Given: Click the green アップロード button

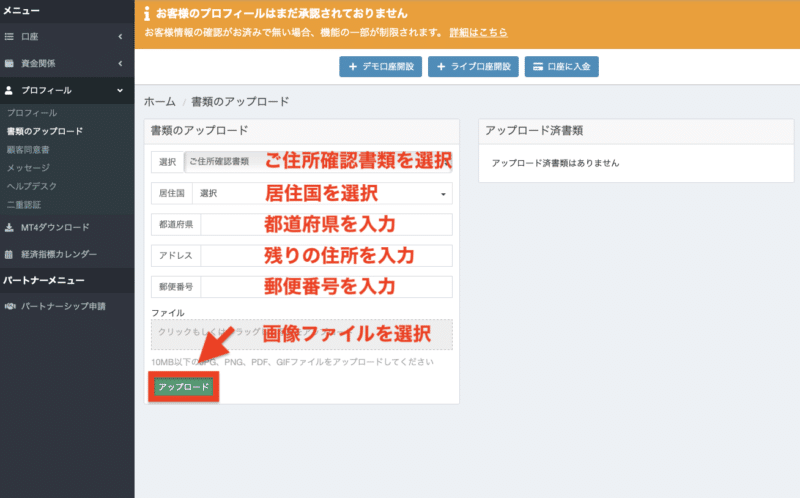Looking at the screenshot, I should pos(184,387).
